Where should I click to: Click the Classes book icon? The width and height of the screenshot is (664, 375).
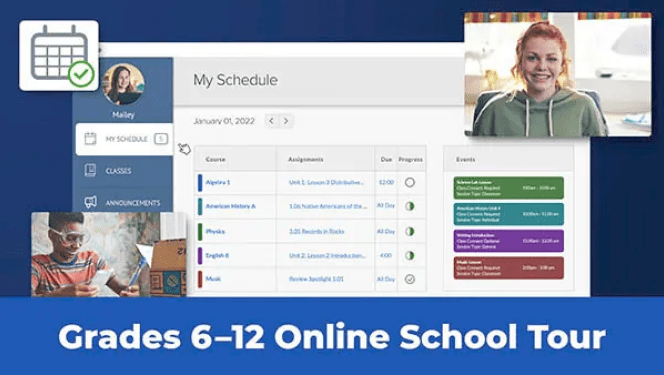tap(90, 170)
